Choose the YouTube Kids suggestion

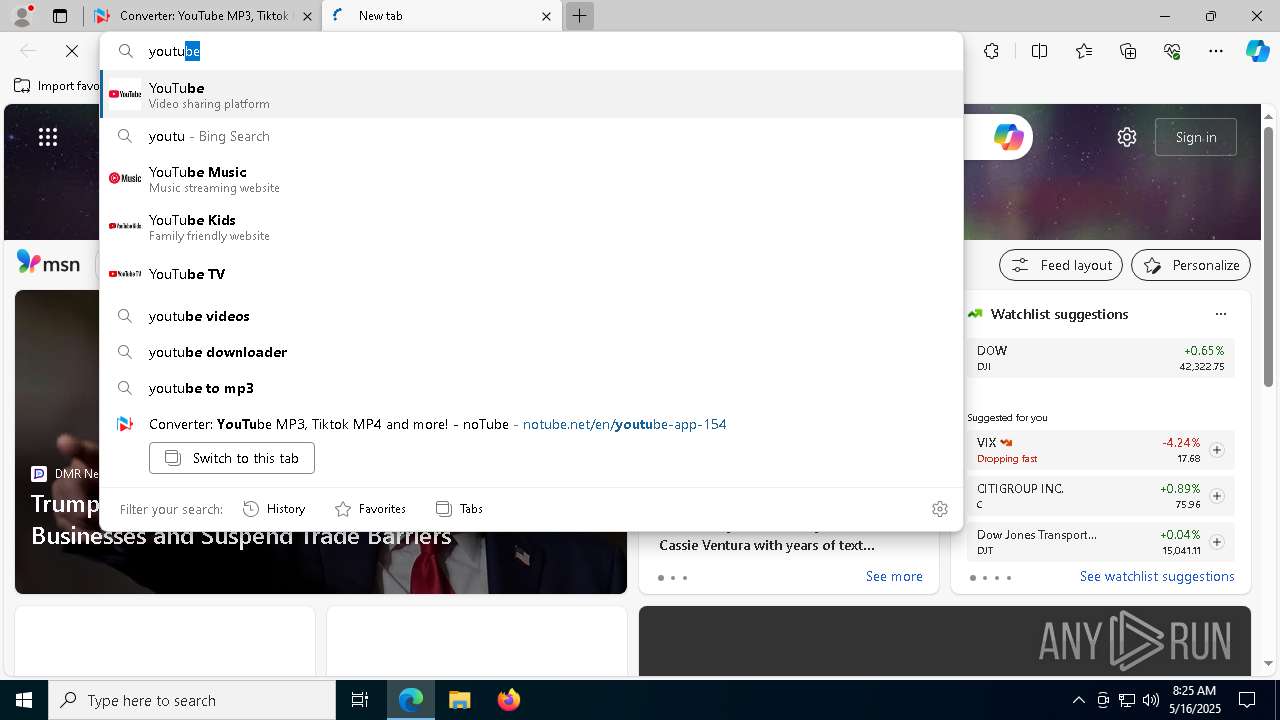[x=532, y=227]
